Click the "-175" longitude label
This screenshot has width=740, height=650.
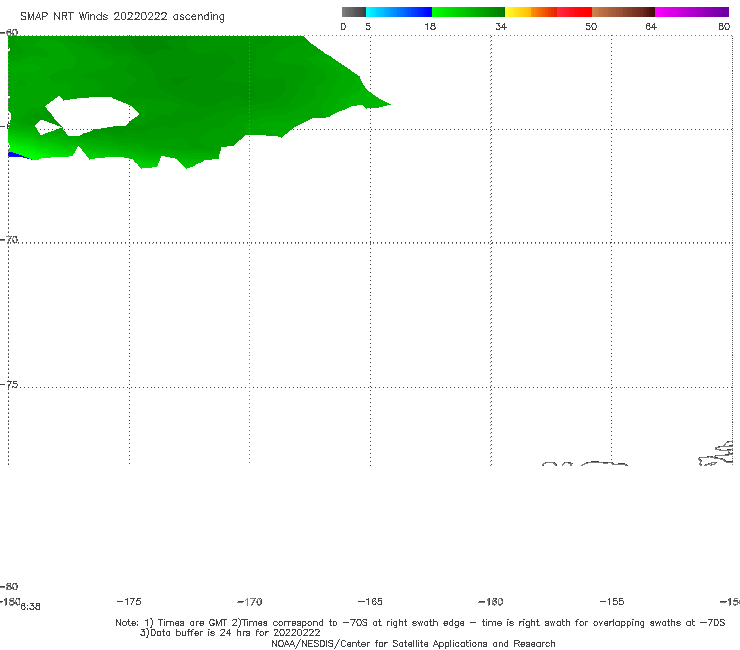coord(129,602)
